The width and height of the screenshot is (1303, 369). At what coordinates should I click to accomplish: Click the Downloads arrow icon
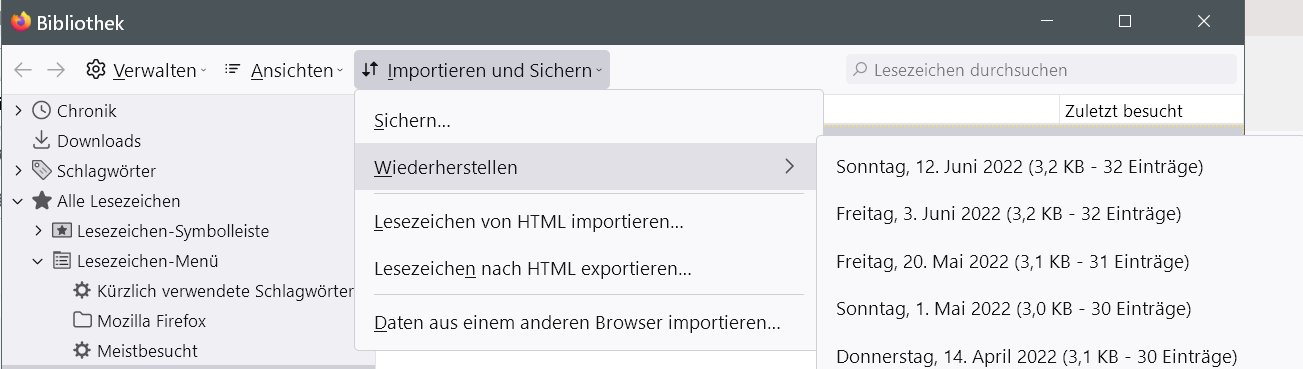pos(41,141)
